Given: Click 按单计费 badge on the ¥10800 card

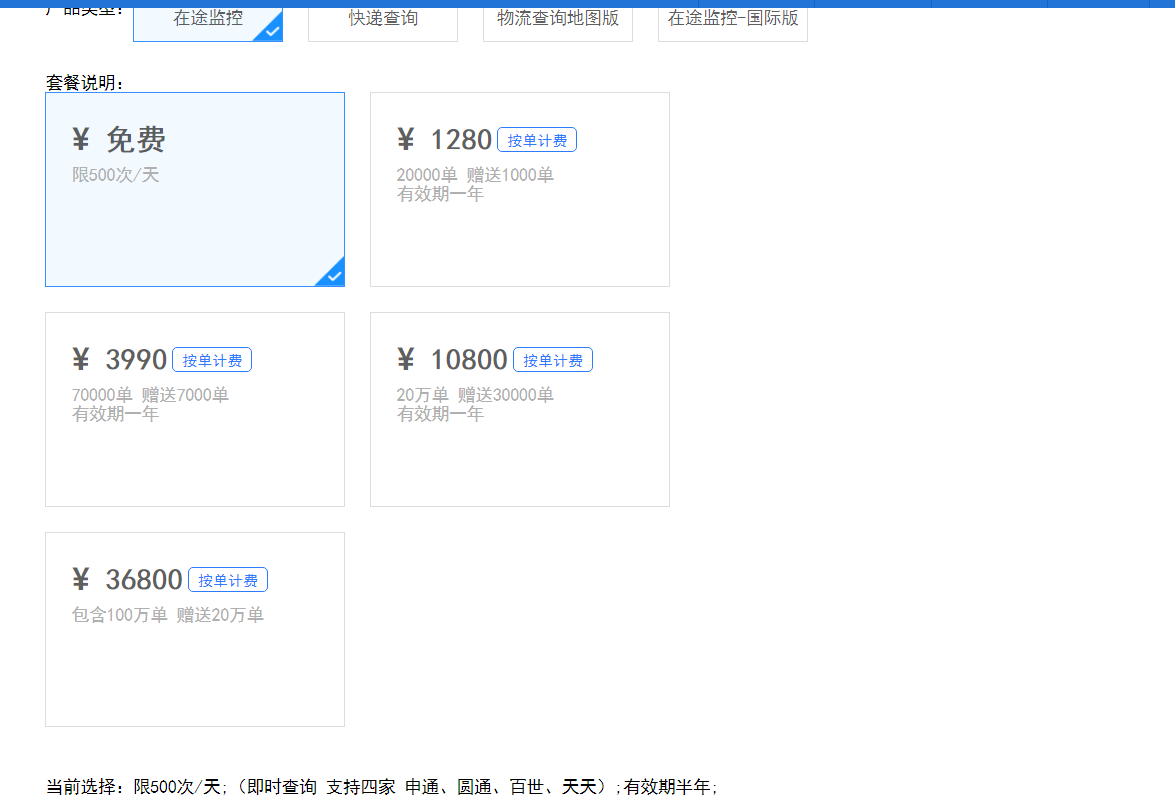Looking at the screenshot, I should pos(553,359).
